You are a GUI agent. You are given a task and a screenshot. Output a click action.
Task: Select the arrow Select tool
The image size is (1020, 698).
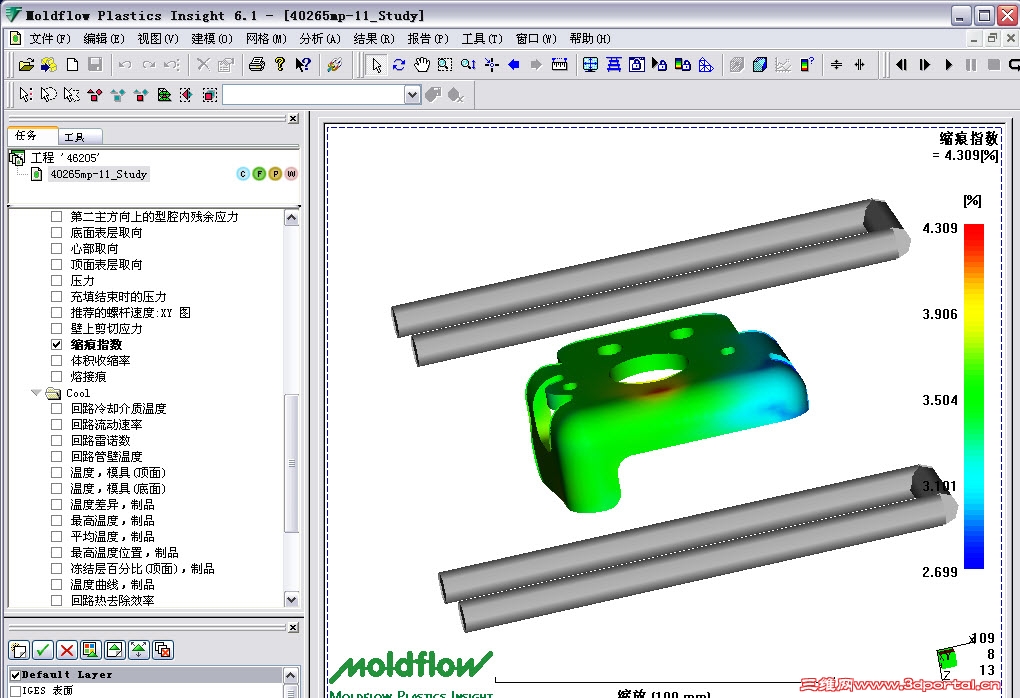(376, 64)
